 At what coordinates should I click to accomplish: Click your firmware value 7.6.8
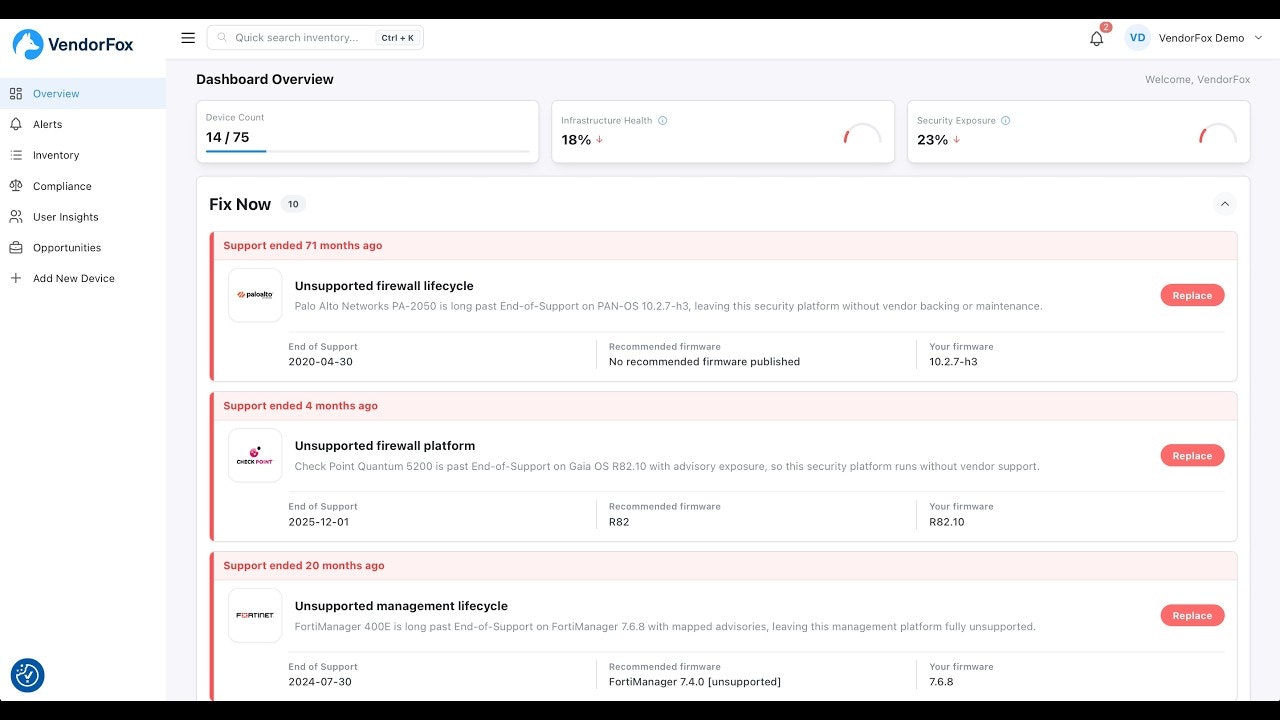941,682
